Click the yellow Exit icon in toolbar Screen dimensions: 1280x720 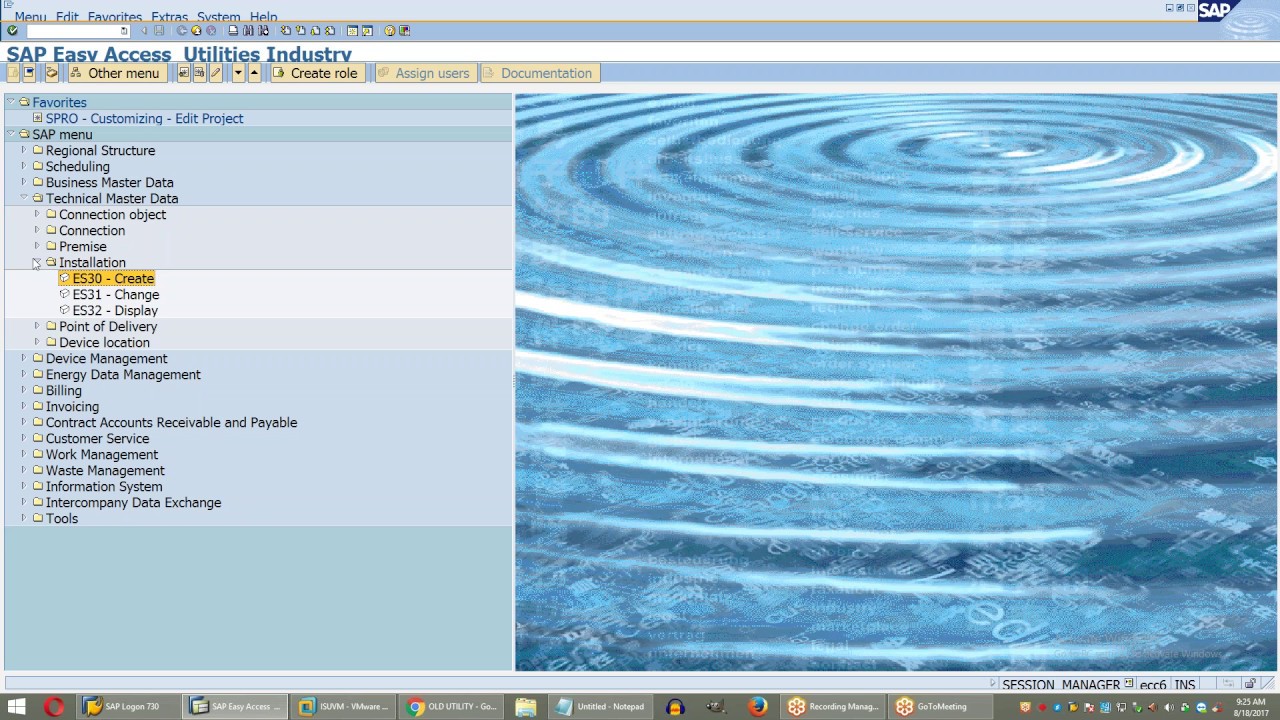pos(196,31)
